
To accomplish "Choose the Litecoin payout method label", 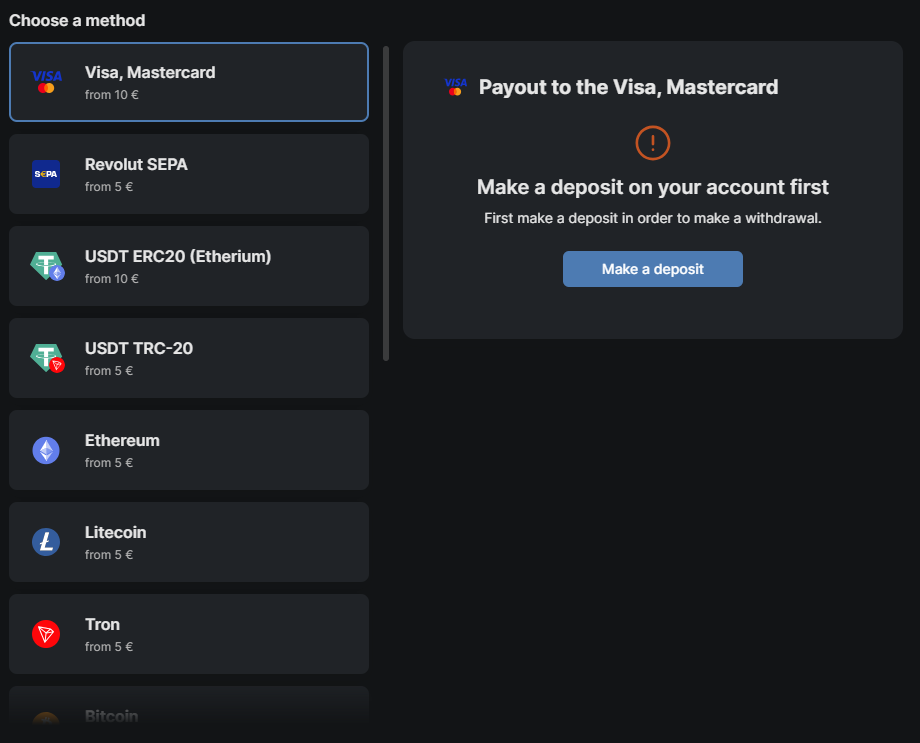I will tap(115, 532).
